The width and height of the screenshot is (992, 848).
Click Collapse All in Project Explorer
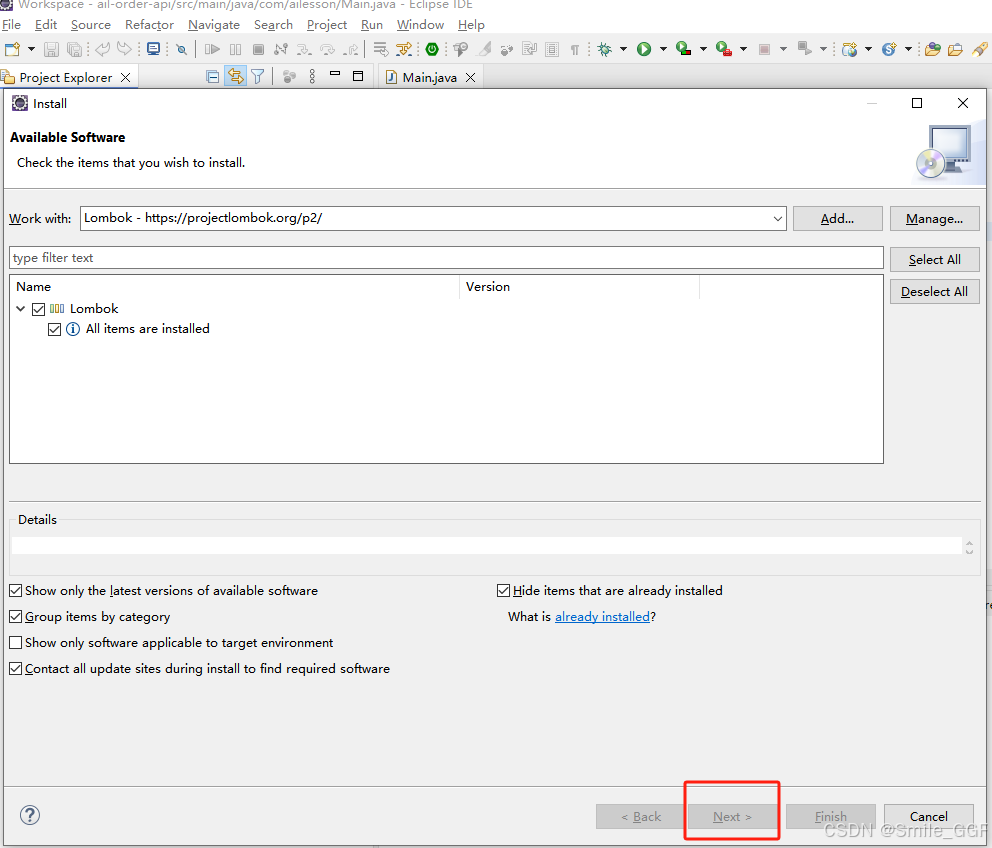click(x=213, y=77)
